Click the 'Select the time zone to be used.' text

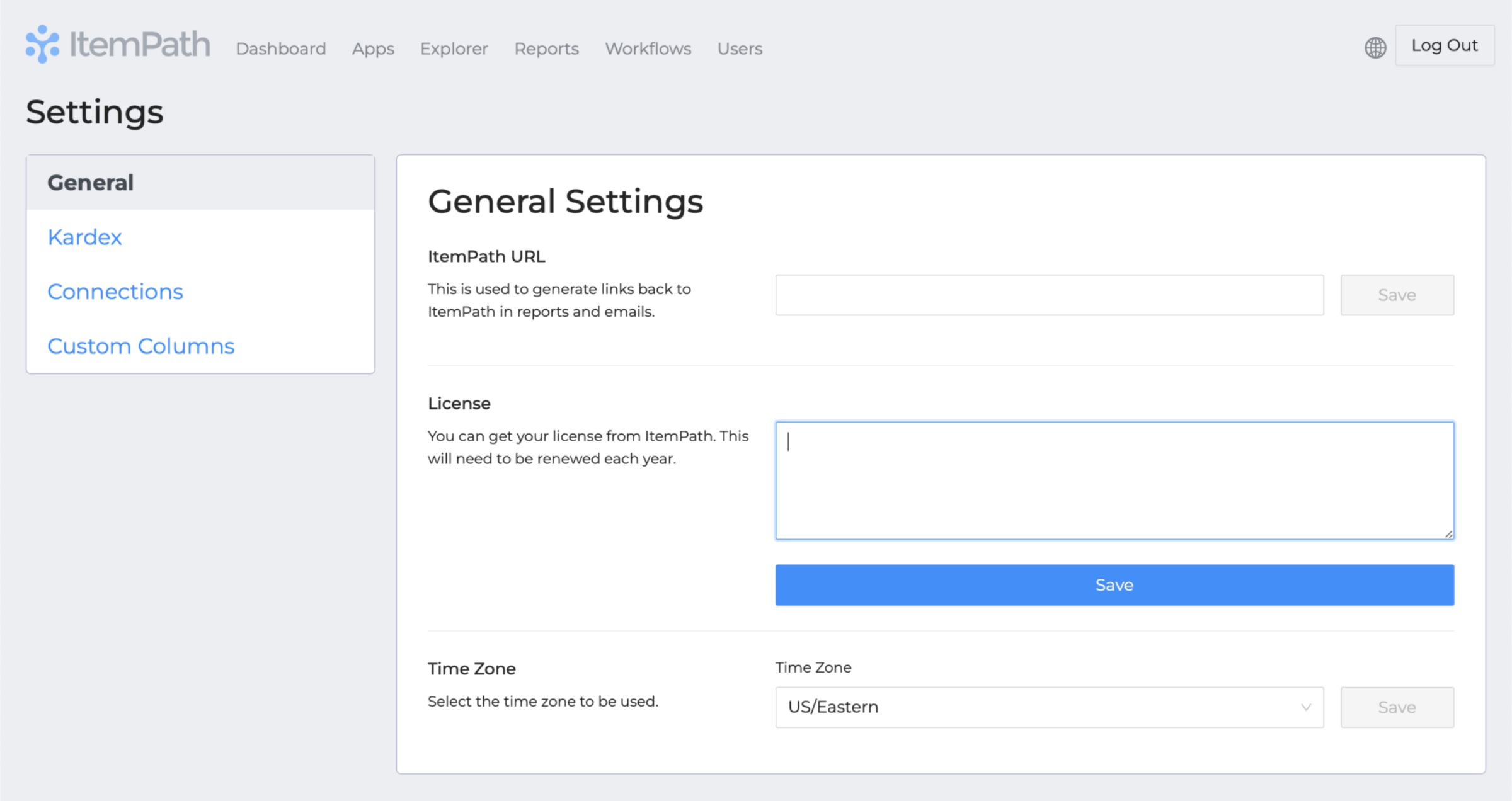point(543,702)
